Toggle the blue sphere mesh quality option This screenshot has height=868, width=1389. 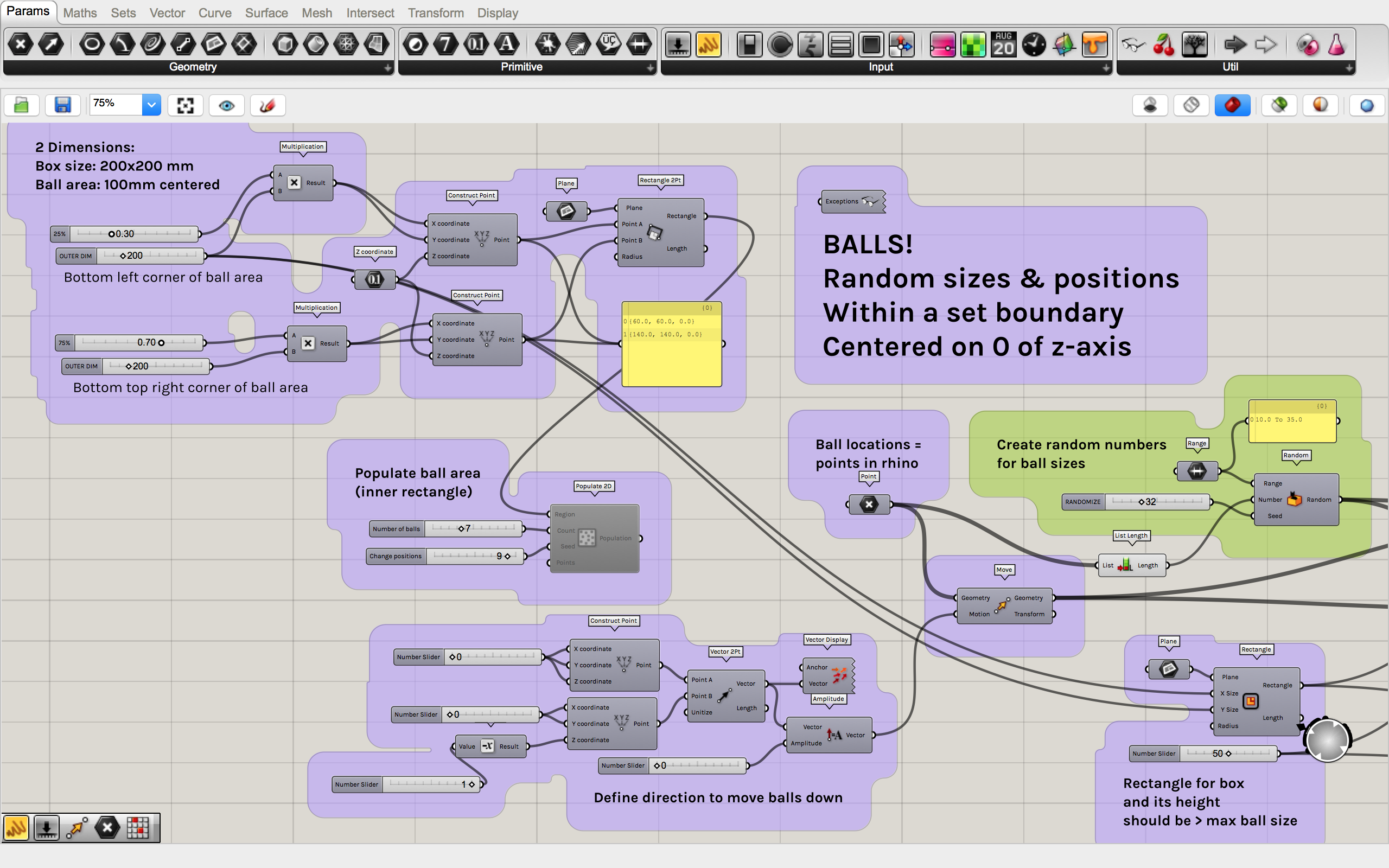tap(1367, 105)
